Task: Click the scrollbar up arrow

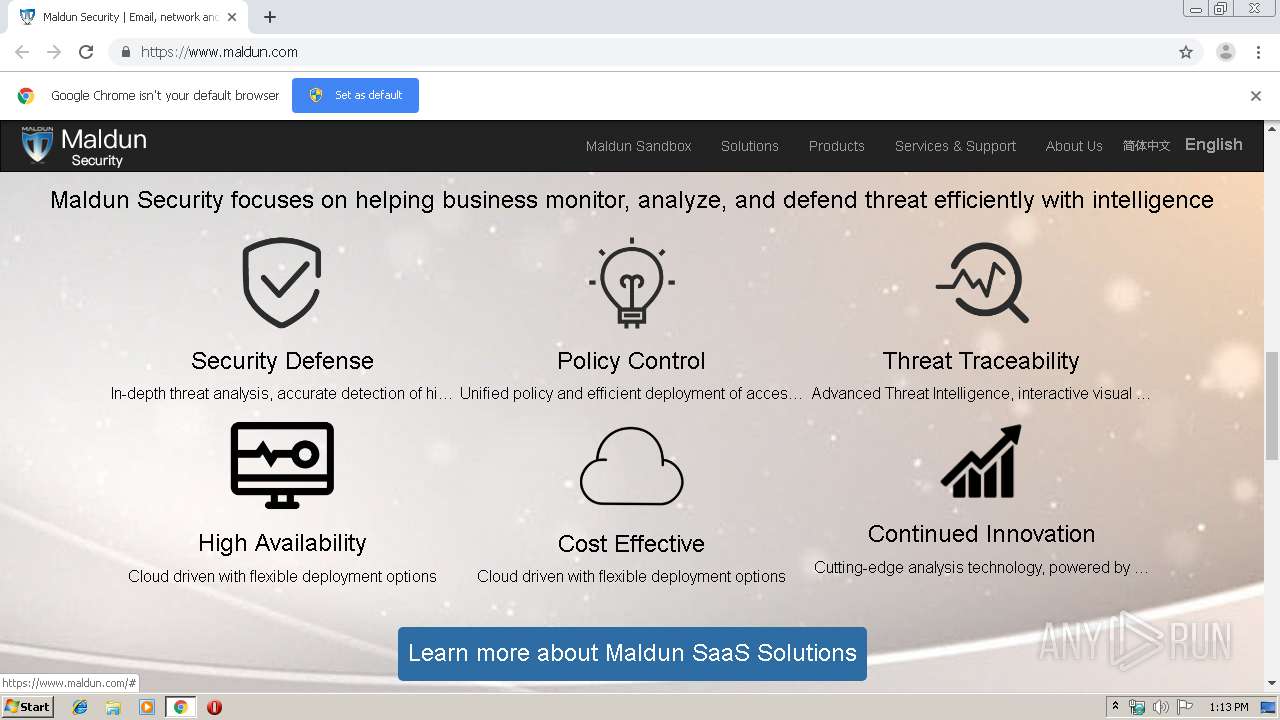Action: [x=1272, y=128]
